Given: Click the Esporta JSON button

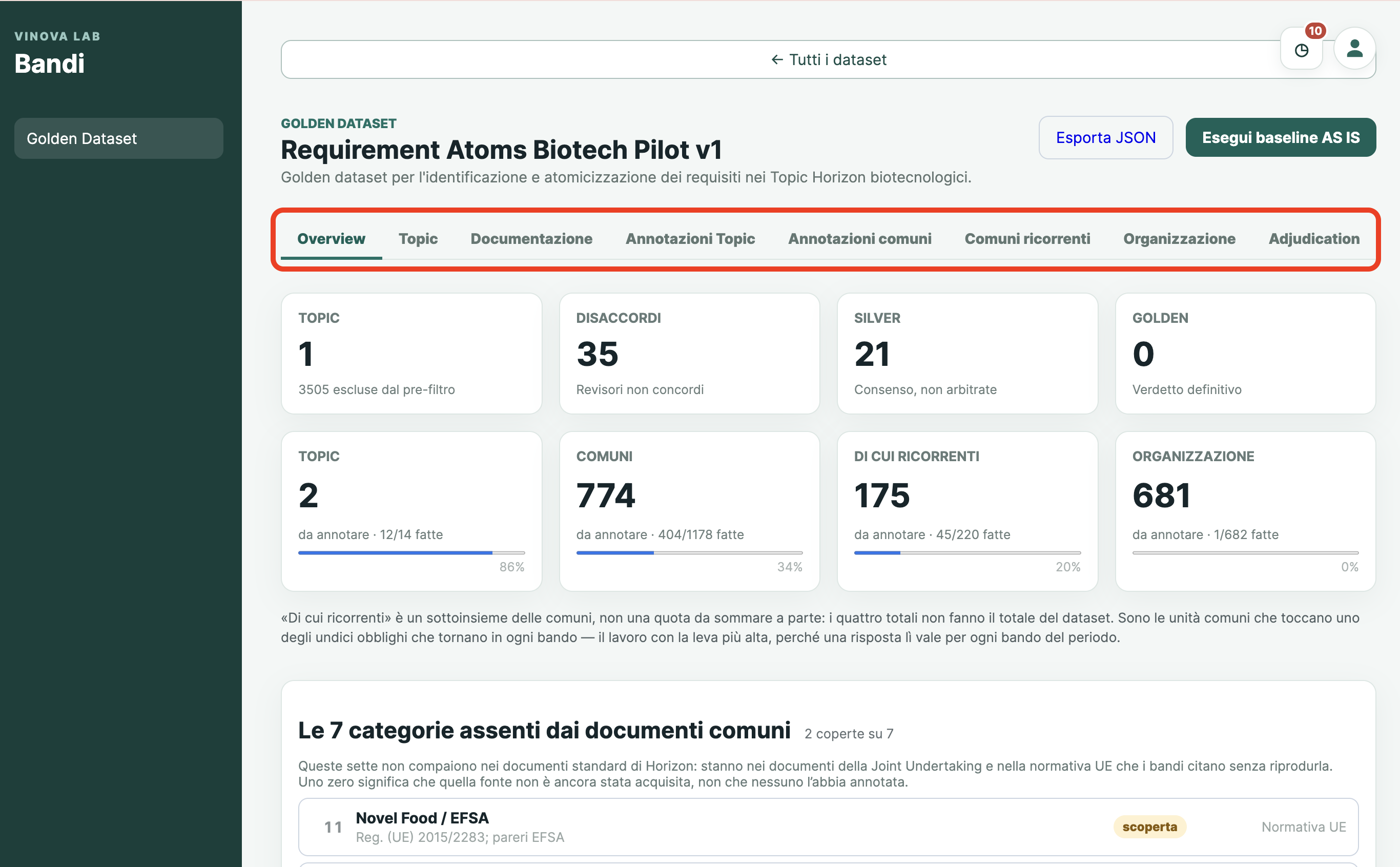Looking at the screenshot, I should tap(1105, 137).
